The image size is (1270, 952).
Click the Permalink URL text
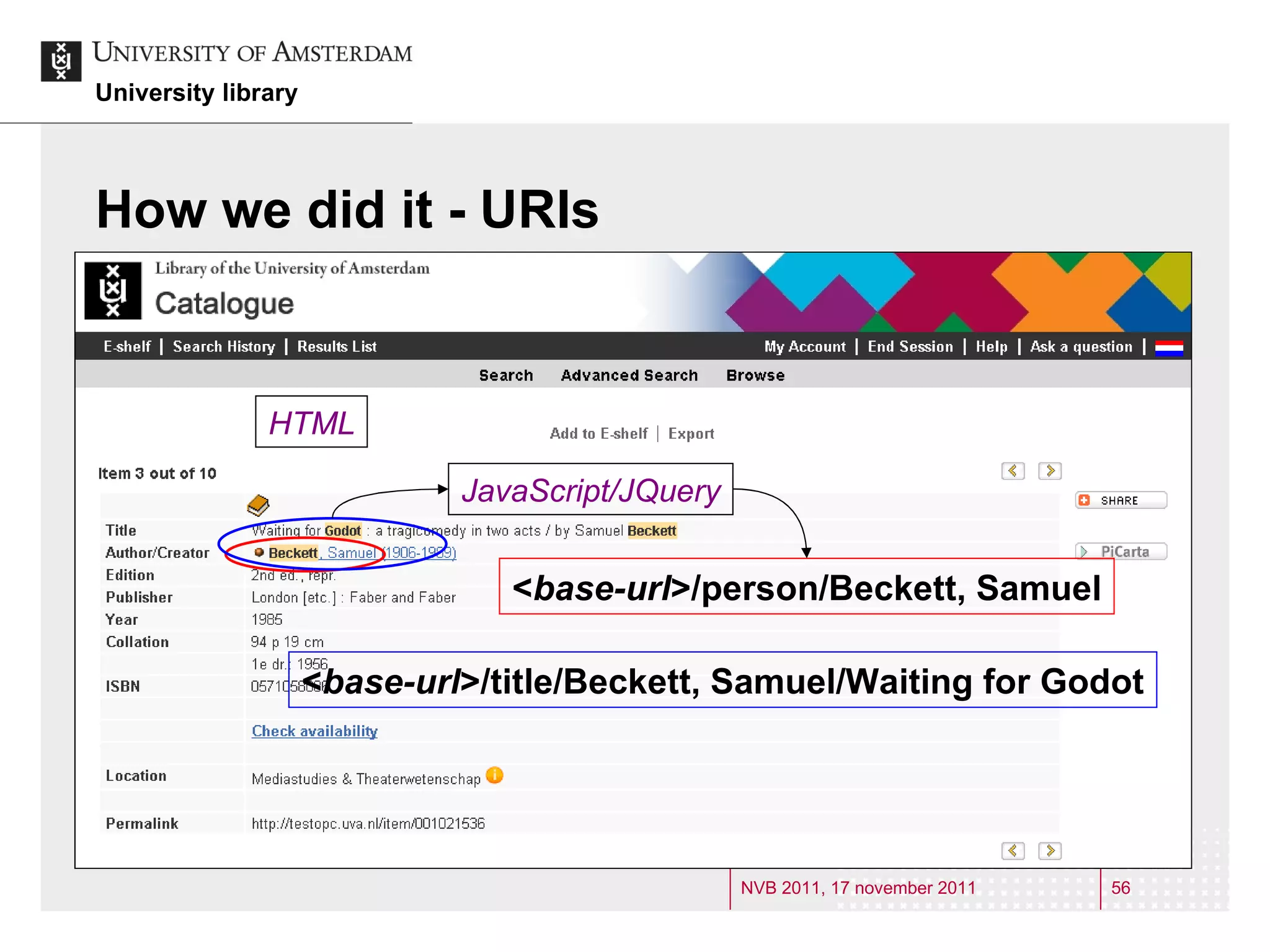pyautogui.click(x=368, y=824)
